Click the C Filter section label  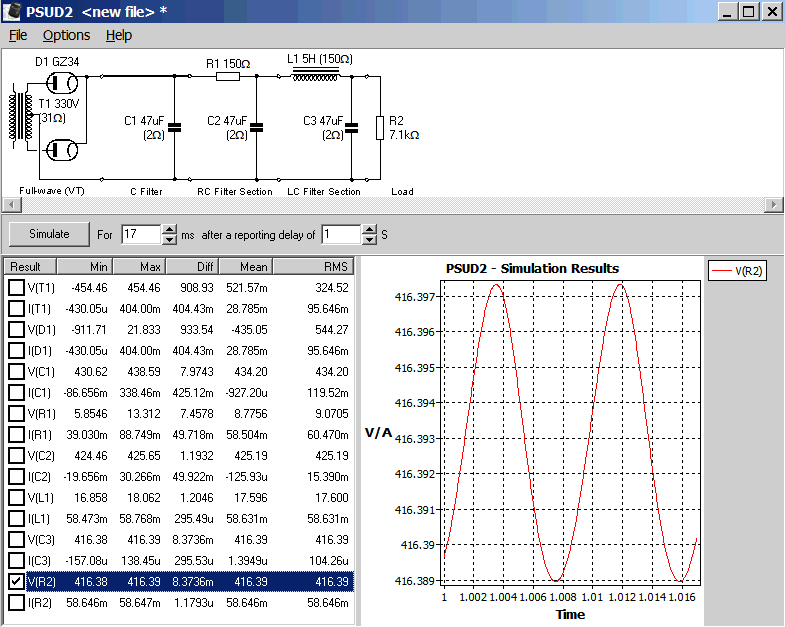[x=146, y=191]
